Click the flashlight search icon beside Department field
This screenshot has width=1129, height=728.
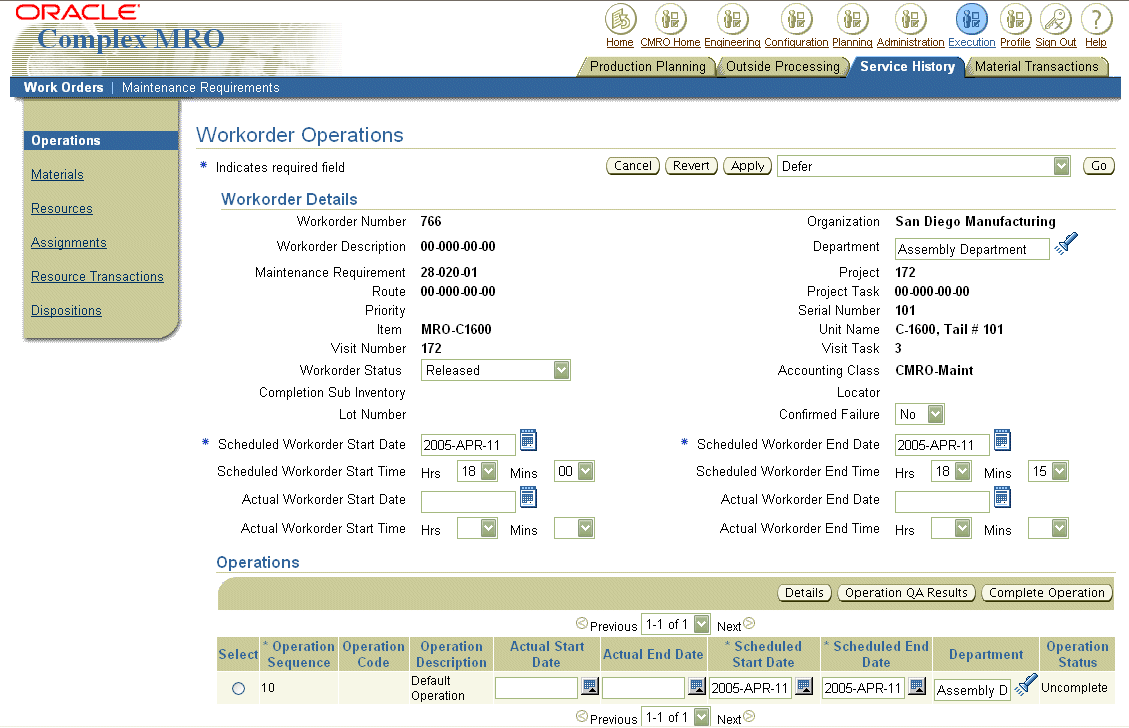point(1066,243)
